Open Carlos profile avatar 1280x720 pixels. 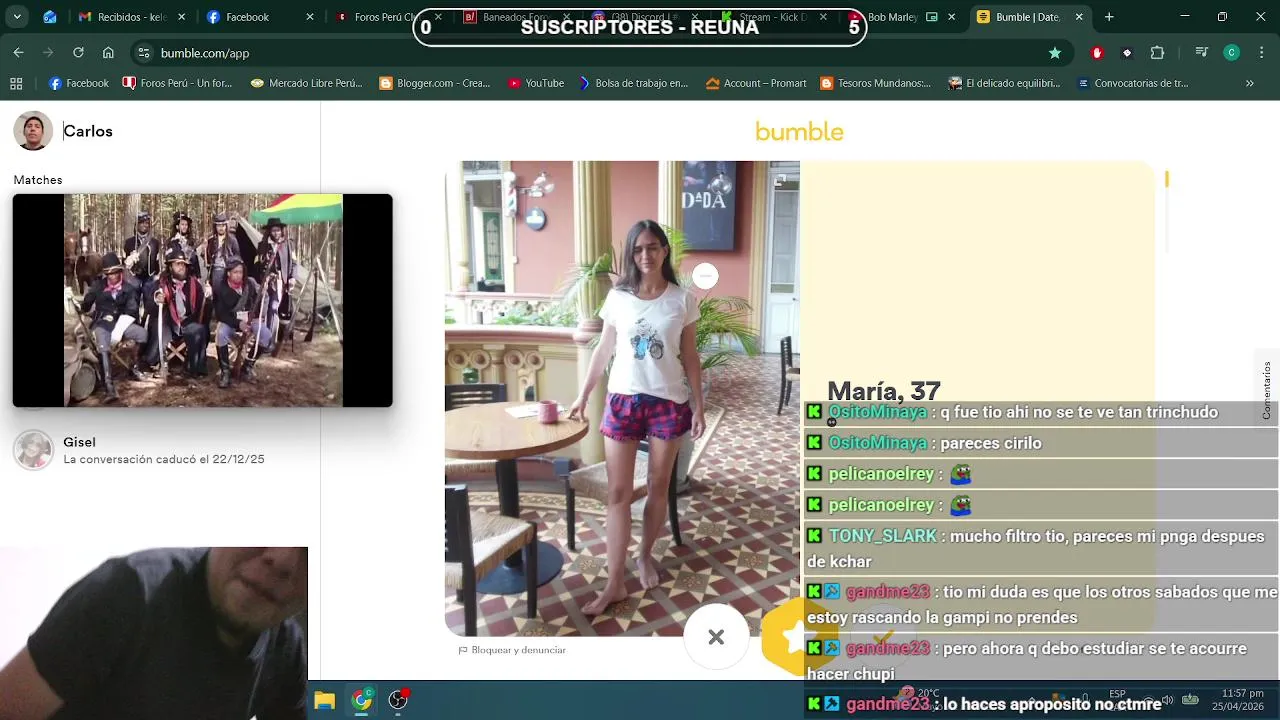[x=33, y=131]
